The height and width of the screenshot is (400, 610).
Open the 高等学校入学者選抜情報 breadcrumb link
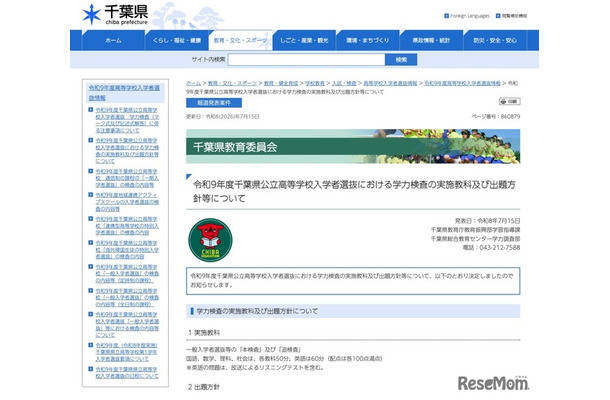390,83
